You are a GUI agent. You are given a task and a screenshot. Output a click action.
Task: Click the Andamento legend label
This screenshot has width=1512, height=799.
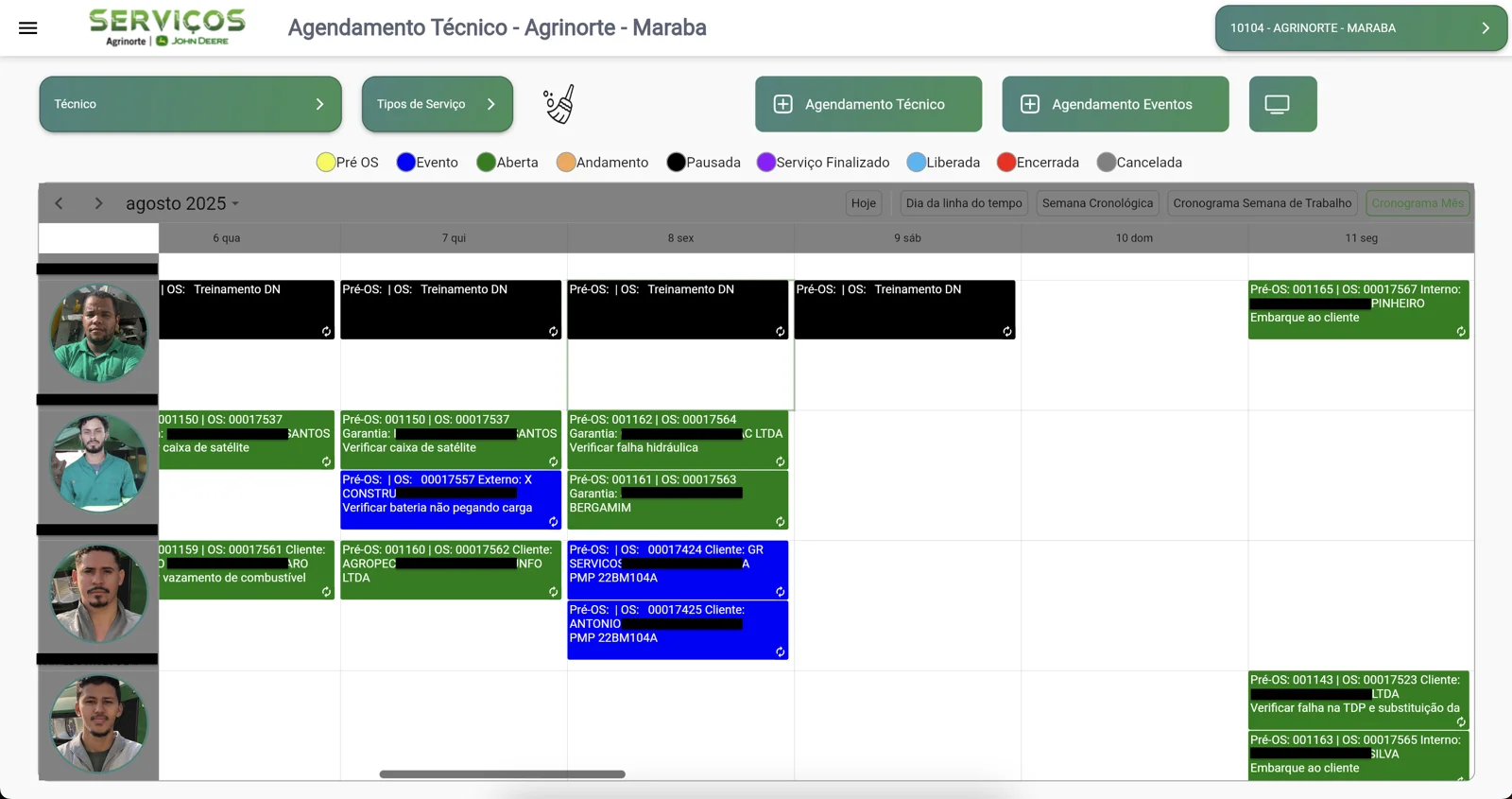pyautogui.click(x=612, y=163)
